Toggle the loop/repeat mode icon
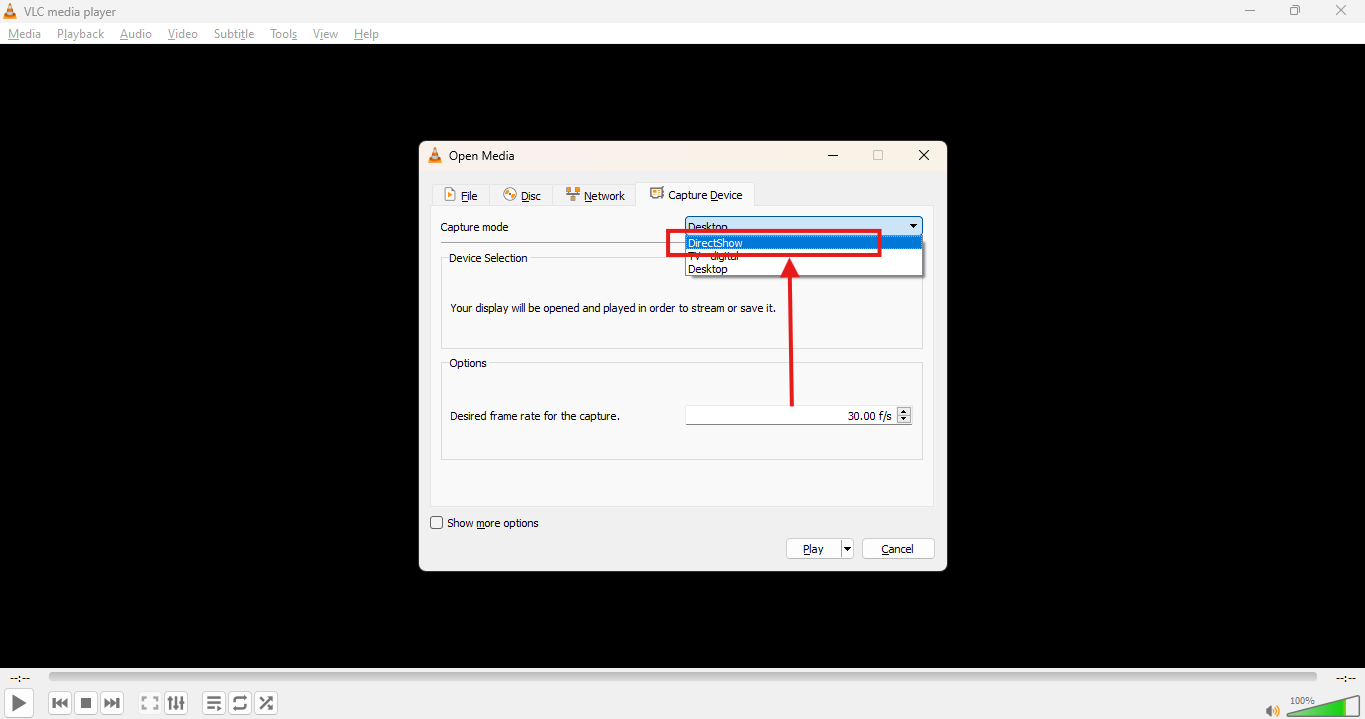The image size is (1365, 719). [x=240, y=703]
